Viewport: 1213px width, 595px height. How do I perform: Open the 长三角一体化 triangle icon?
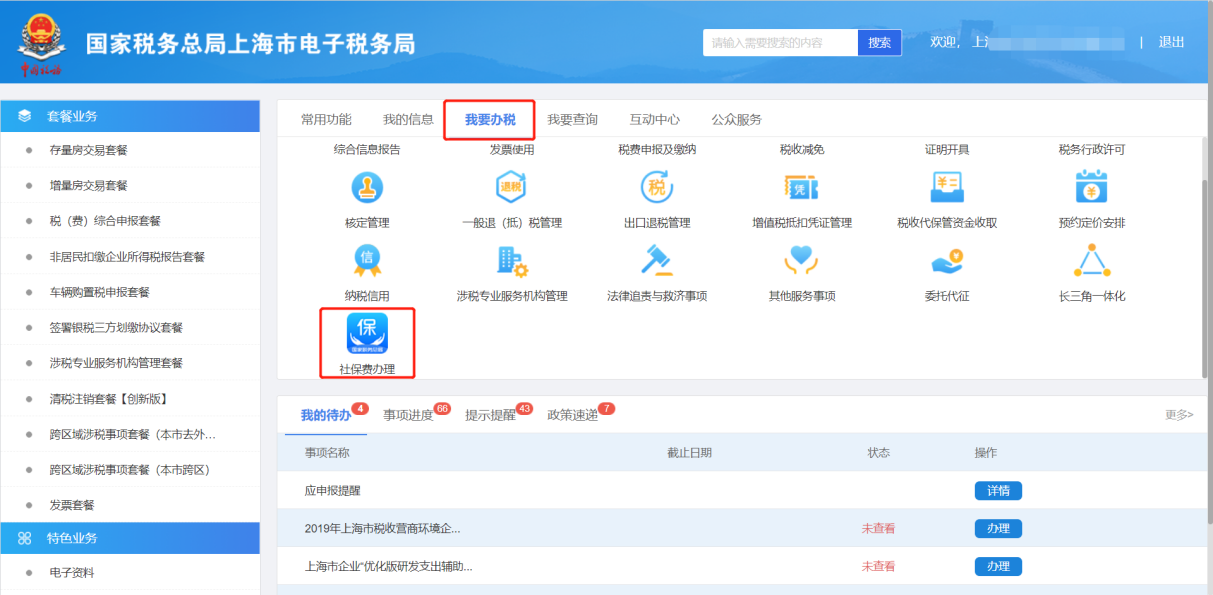(x=1091, y=260)
